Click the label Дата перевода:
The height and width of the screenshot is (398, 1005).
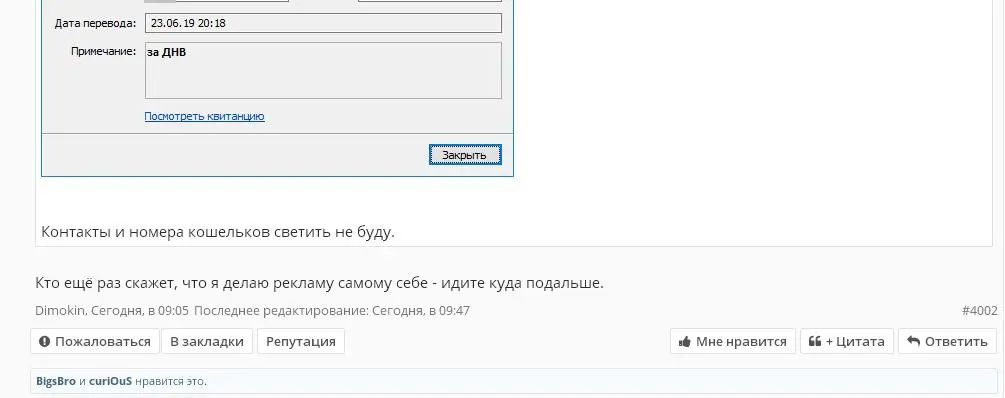pyautogui.click(x=96, y=24)
